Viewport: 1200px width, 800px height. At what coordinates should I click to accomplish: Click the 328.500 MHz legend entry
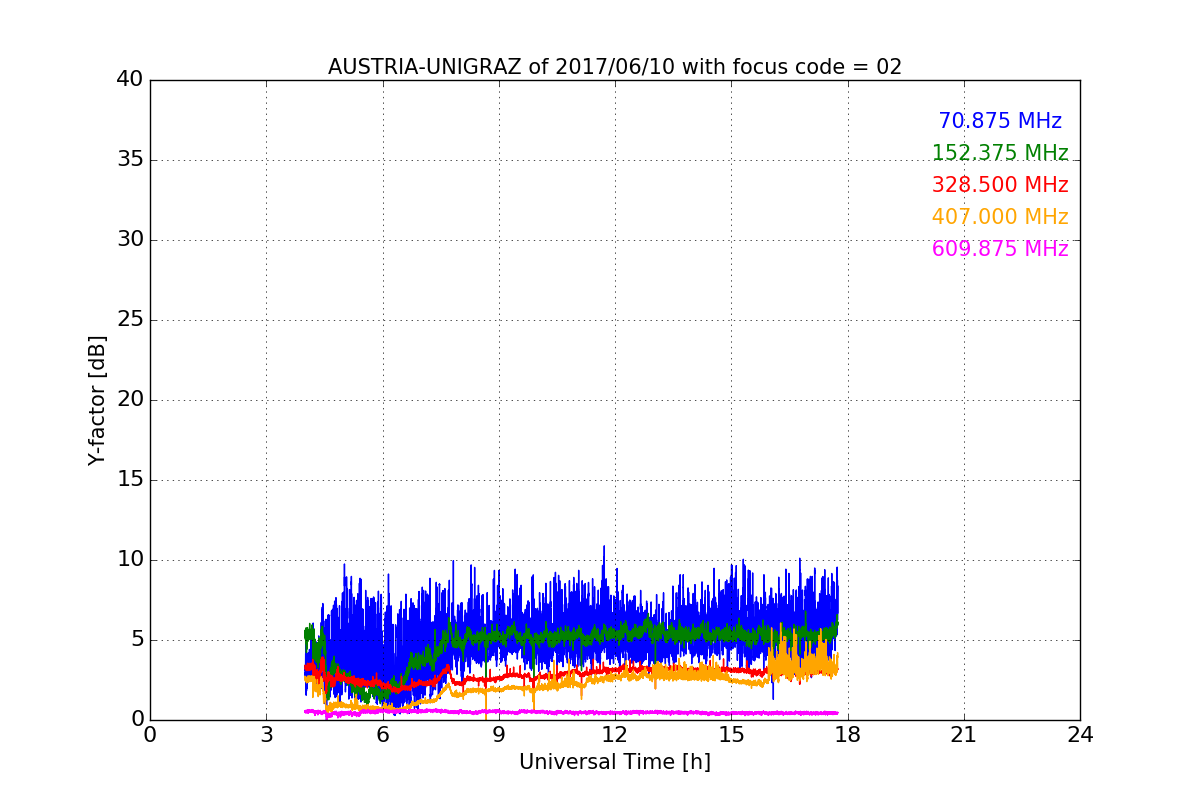coord(999,185)
